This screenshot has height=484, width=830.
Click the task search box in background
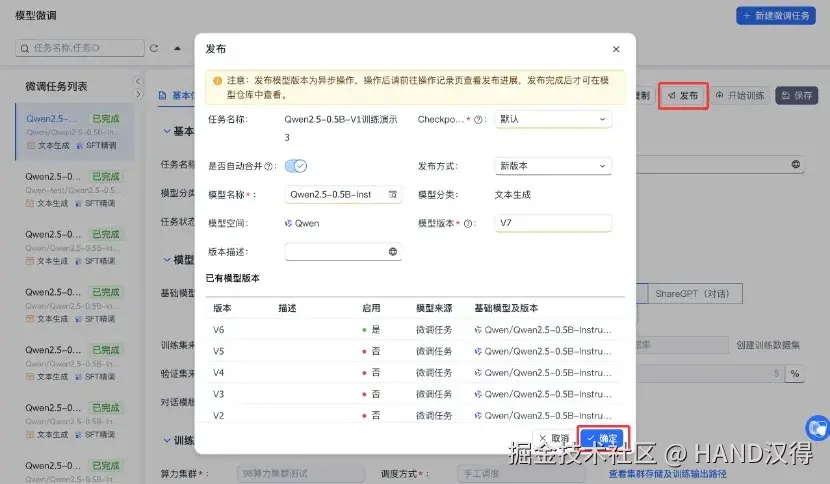[80, 48]
